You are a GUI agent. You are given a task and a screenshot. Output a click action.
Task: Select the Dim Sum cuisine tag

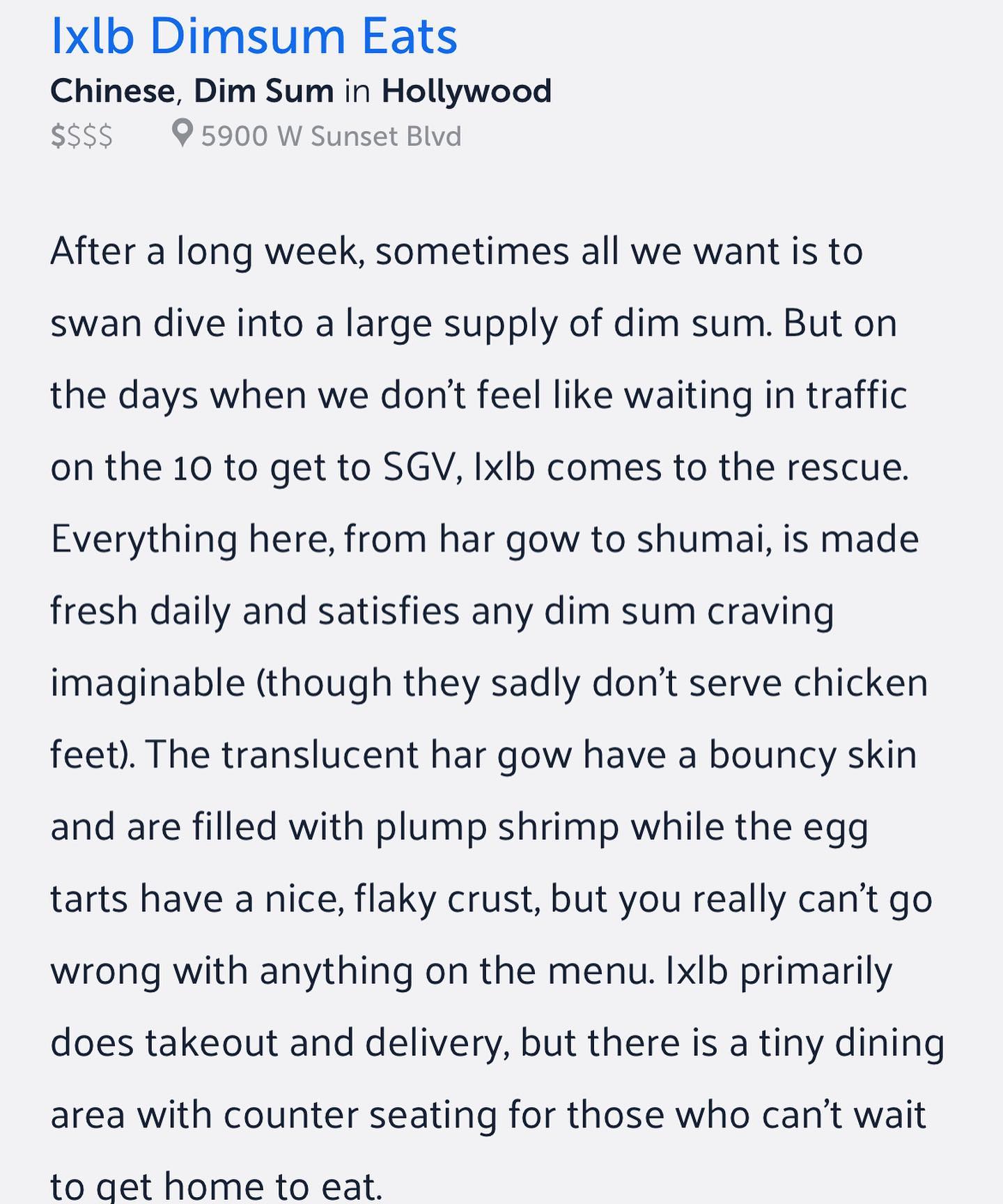264,91
